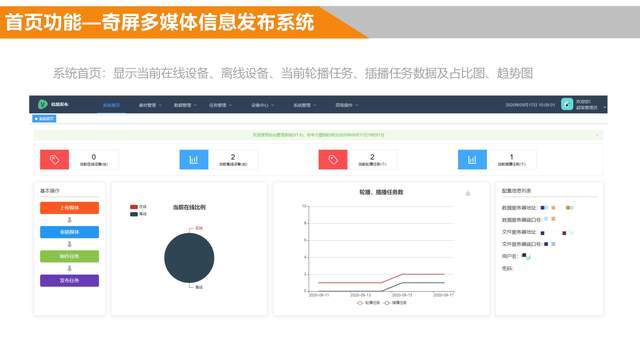Dismiss the green welcome notice banner
The image size is (640, 360).
[x=597, y=135]
